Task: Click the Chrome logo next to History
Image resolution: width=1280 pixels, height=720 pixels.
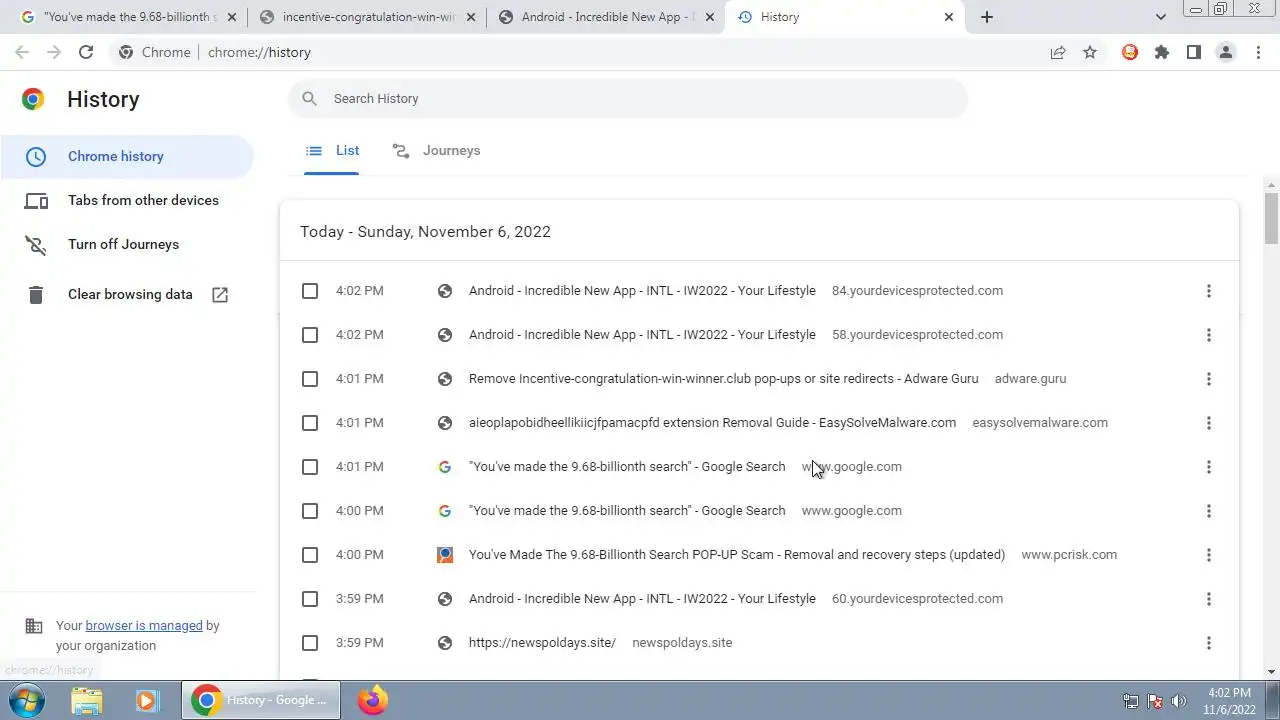Action: pyautogui.click(x=33, y=99)
